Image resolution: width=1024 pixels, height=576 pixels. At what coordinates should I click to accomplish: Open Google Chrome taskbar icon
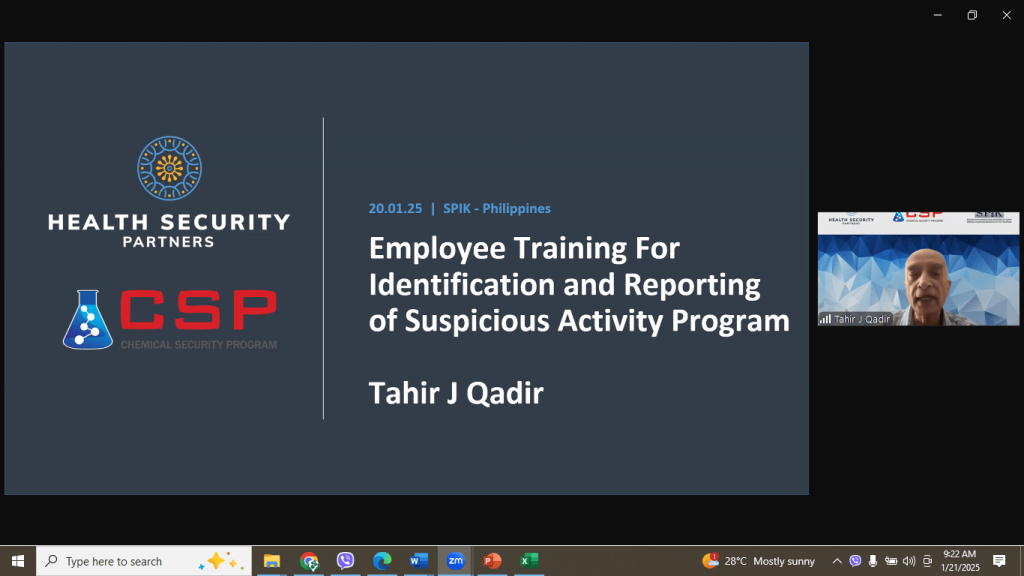click(x=309, y=561)
